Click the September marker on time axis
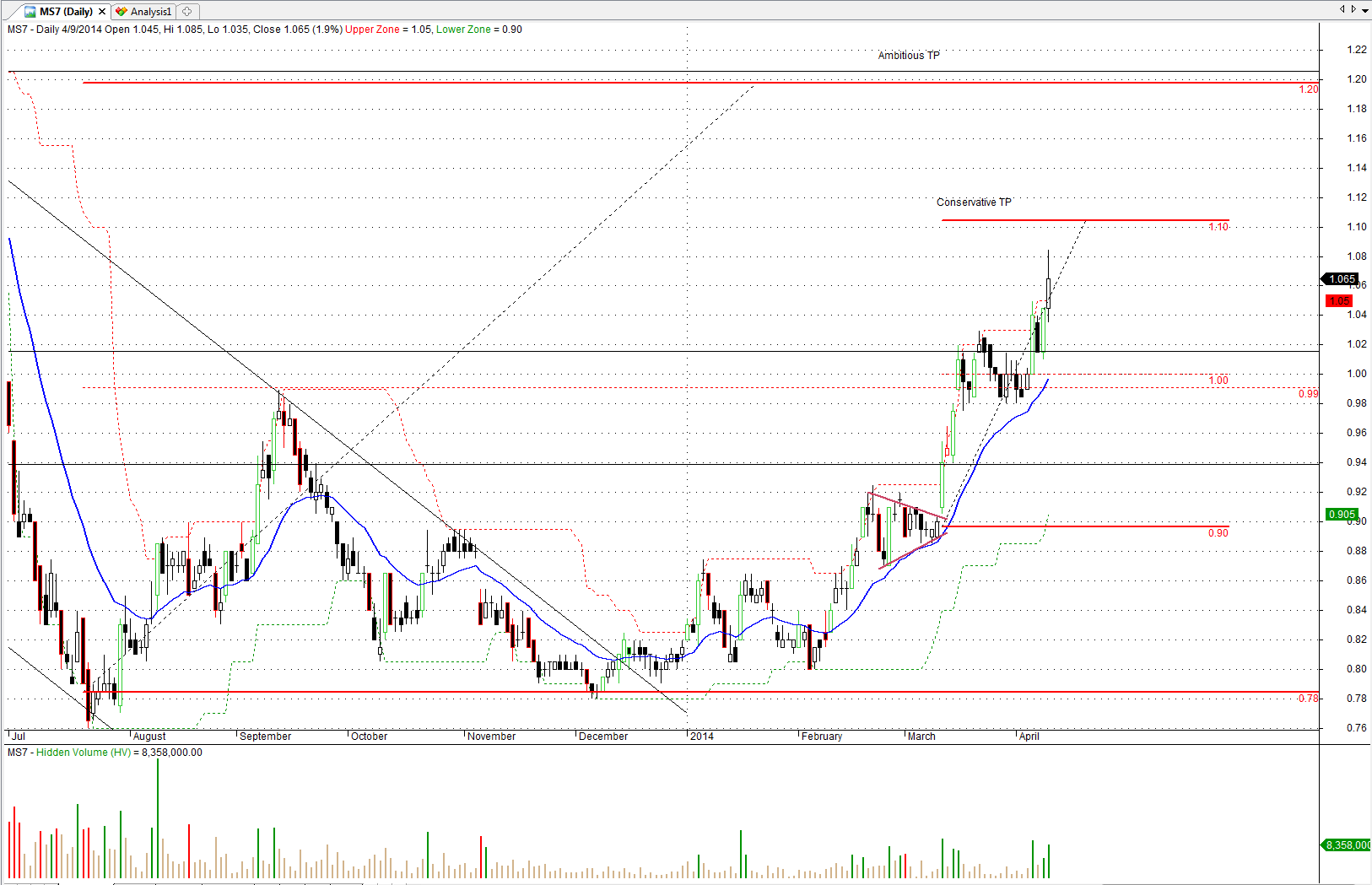The image size is (1372, 885). [x=265, y=737]
